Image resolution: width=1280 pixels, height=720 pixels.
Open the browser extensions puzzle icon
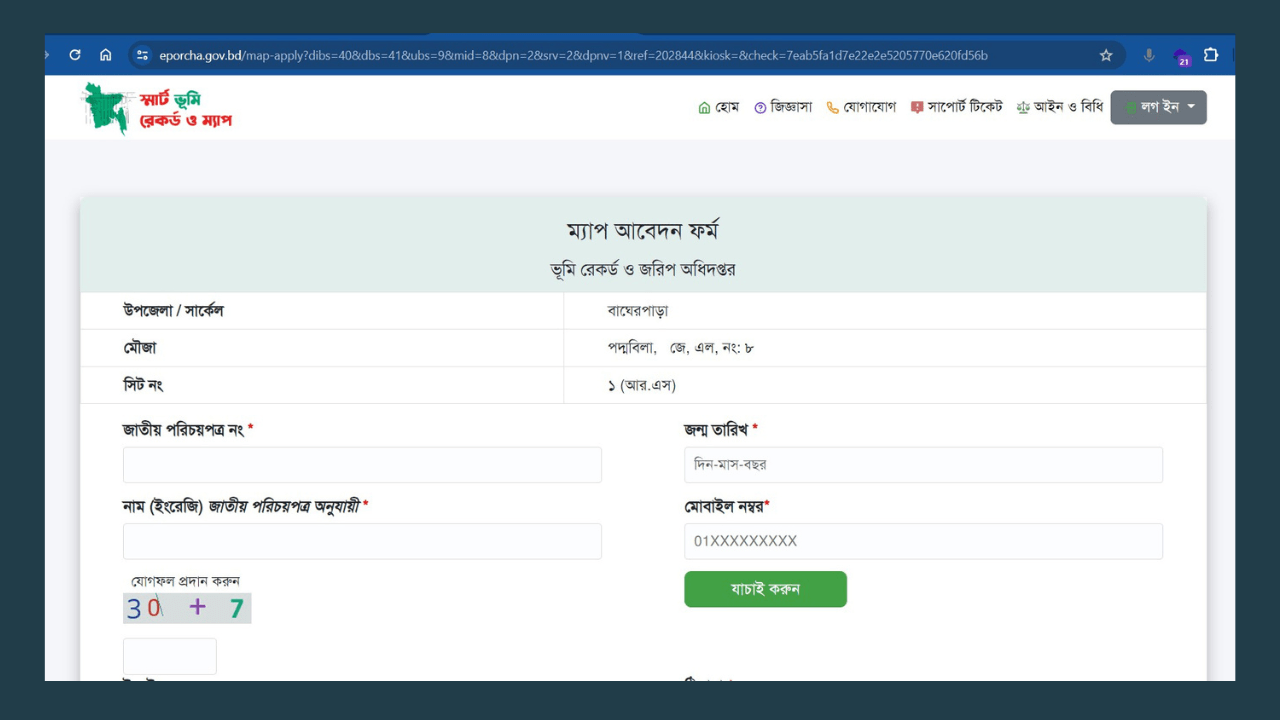point(1211,56)
